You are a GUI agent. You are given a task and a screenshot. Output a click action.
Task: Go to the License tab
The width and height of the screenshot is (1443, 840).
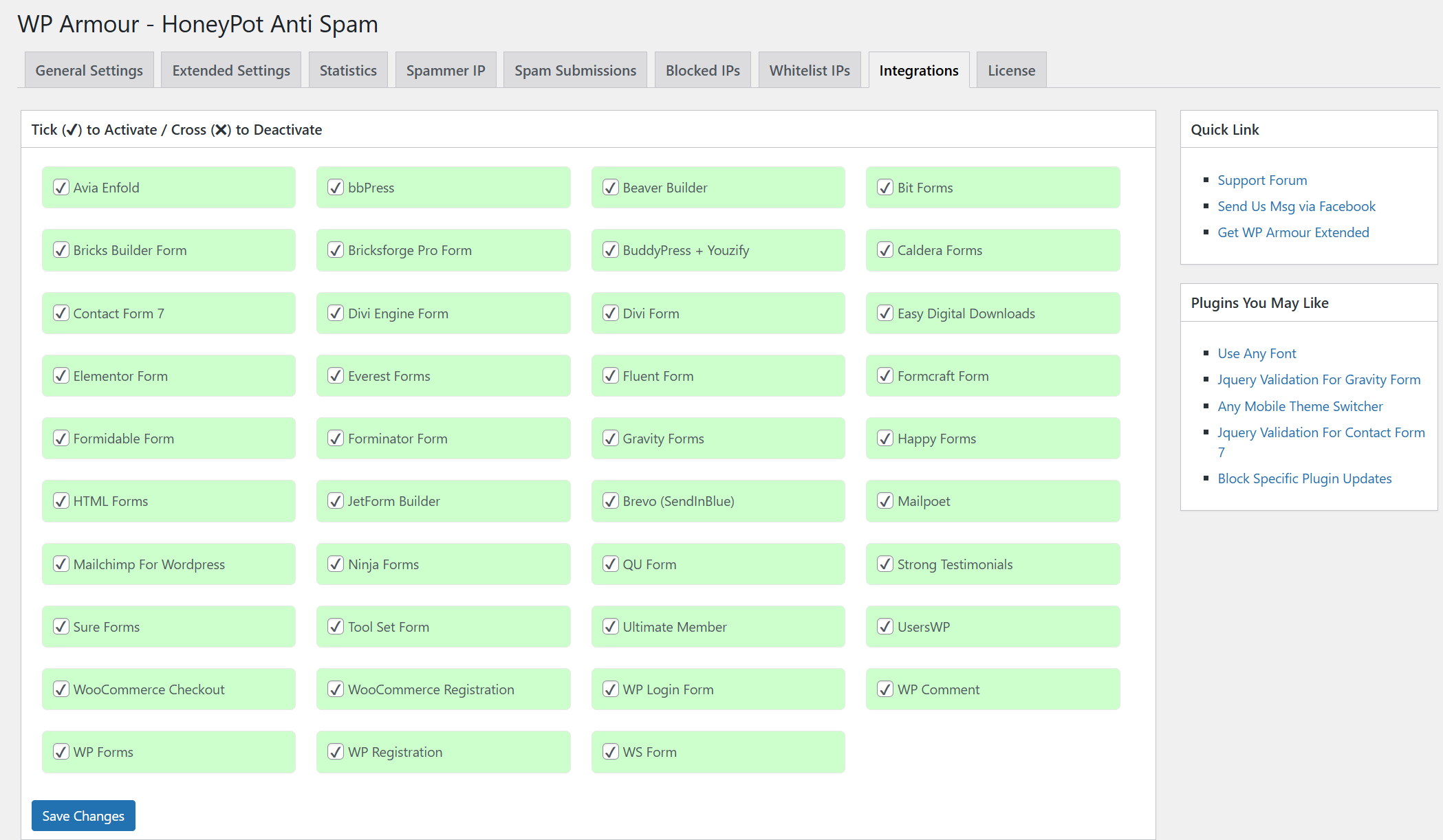1012,70
